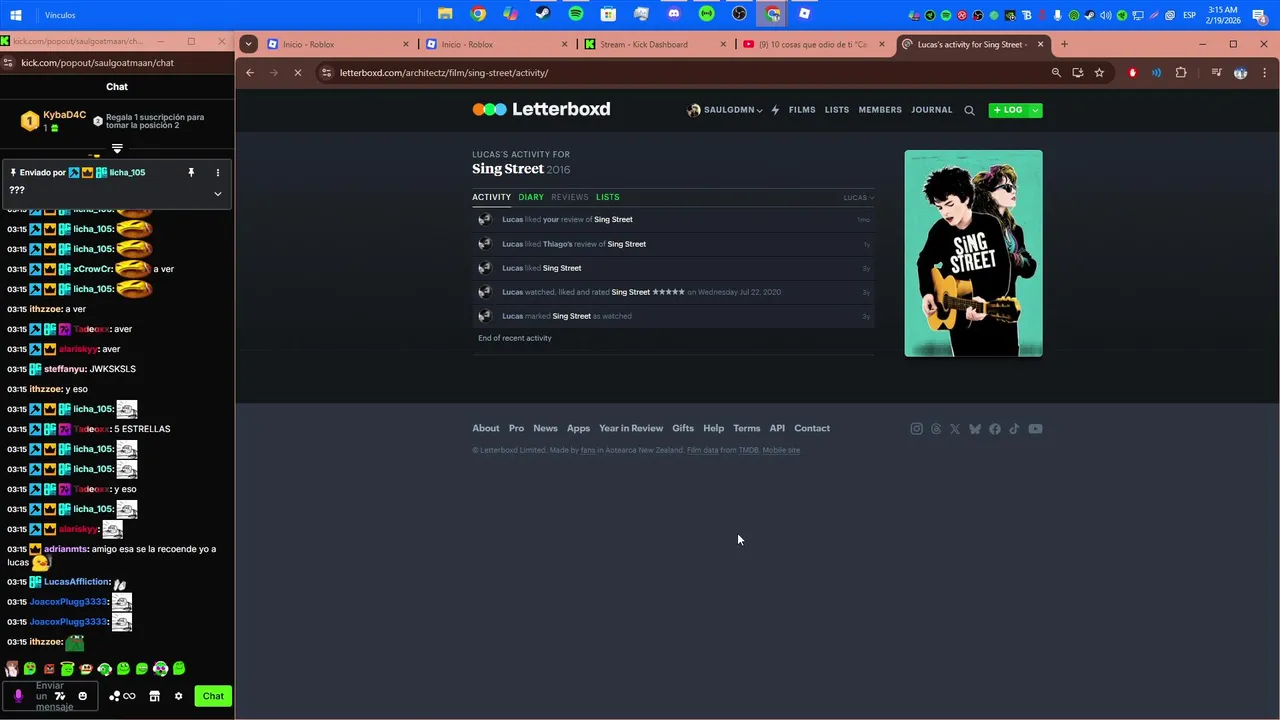Open the About footer link
Image resolution: width=1280 pixels, height=720 pixels.
485,428
